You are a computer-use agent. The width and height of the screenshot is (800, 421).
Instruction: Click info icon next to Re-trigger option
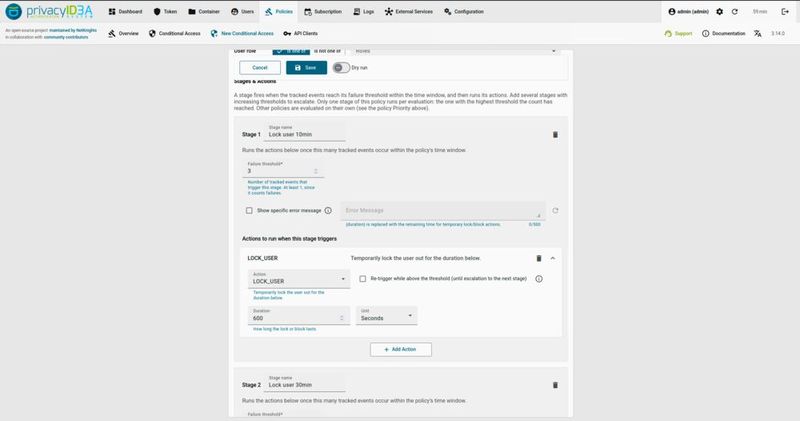click(539, 279)
